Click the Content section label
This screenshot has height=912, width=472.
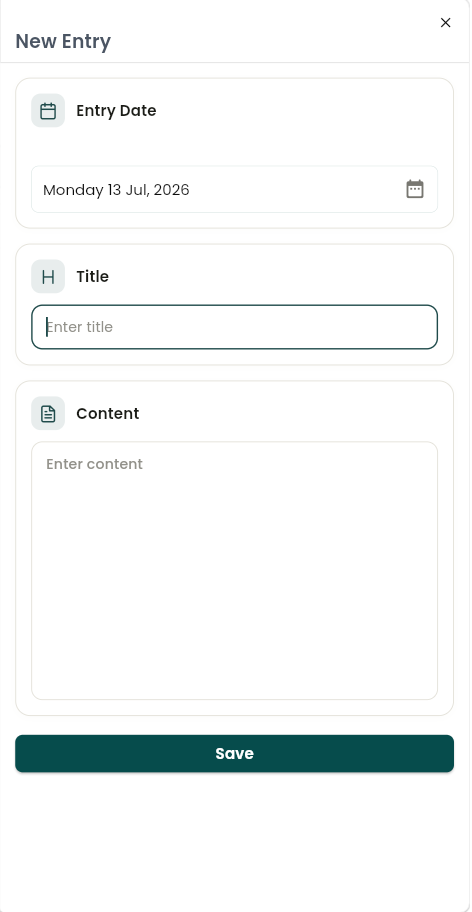pos(108,414)
